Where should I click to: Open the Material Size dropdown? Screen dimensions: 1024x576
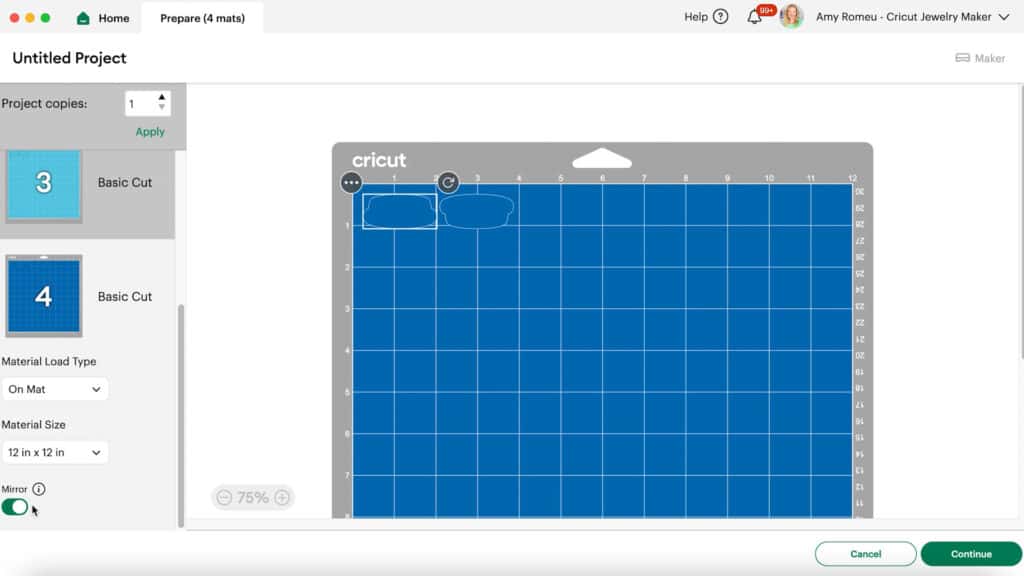(55, 453)
